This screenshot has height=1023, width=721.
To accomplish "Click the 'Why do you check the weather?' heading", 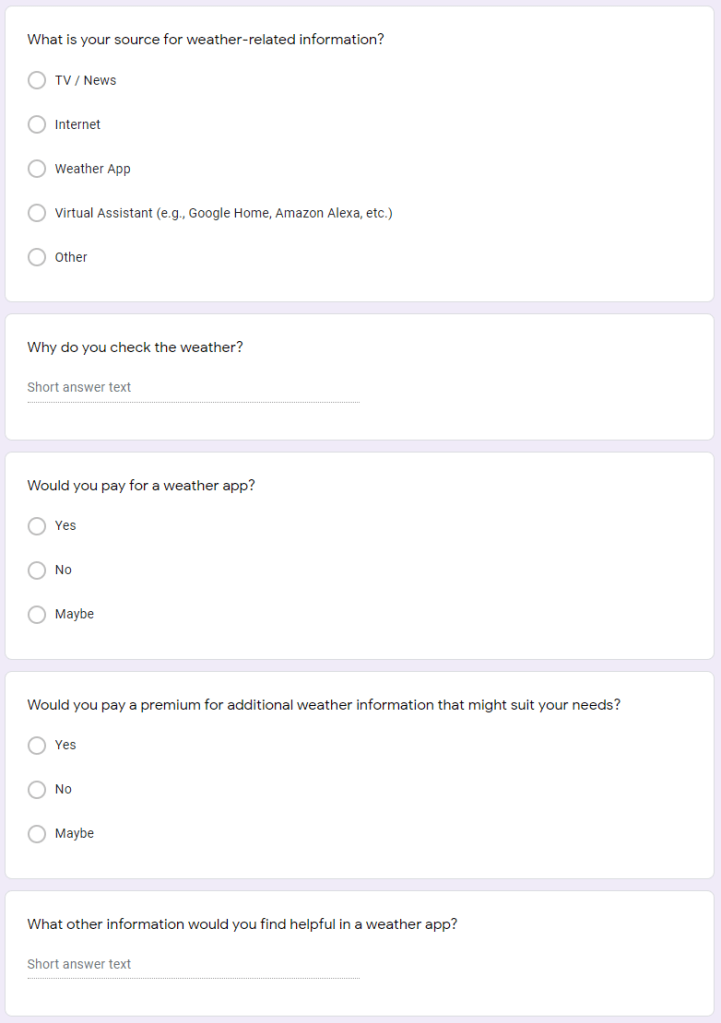I will 135,348.
